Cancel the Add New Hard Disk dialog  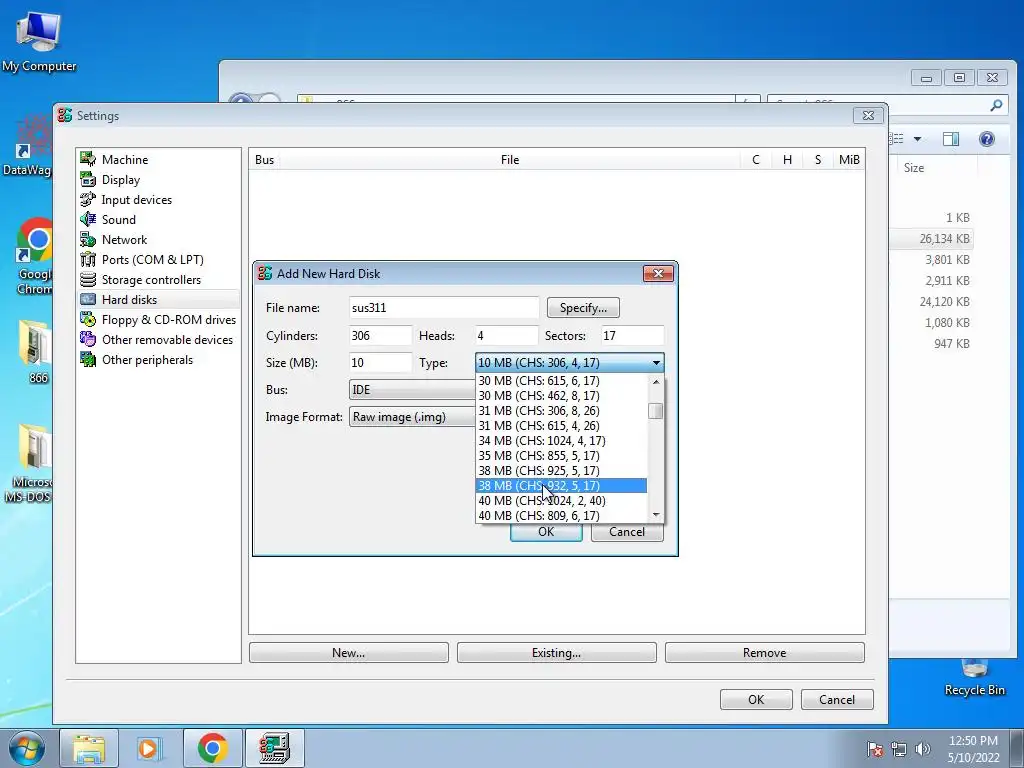(x=627, y=532)
